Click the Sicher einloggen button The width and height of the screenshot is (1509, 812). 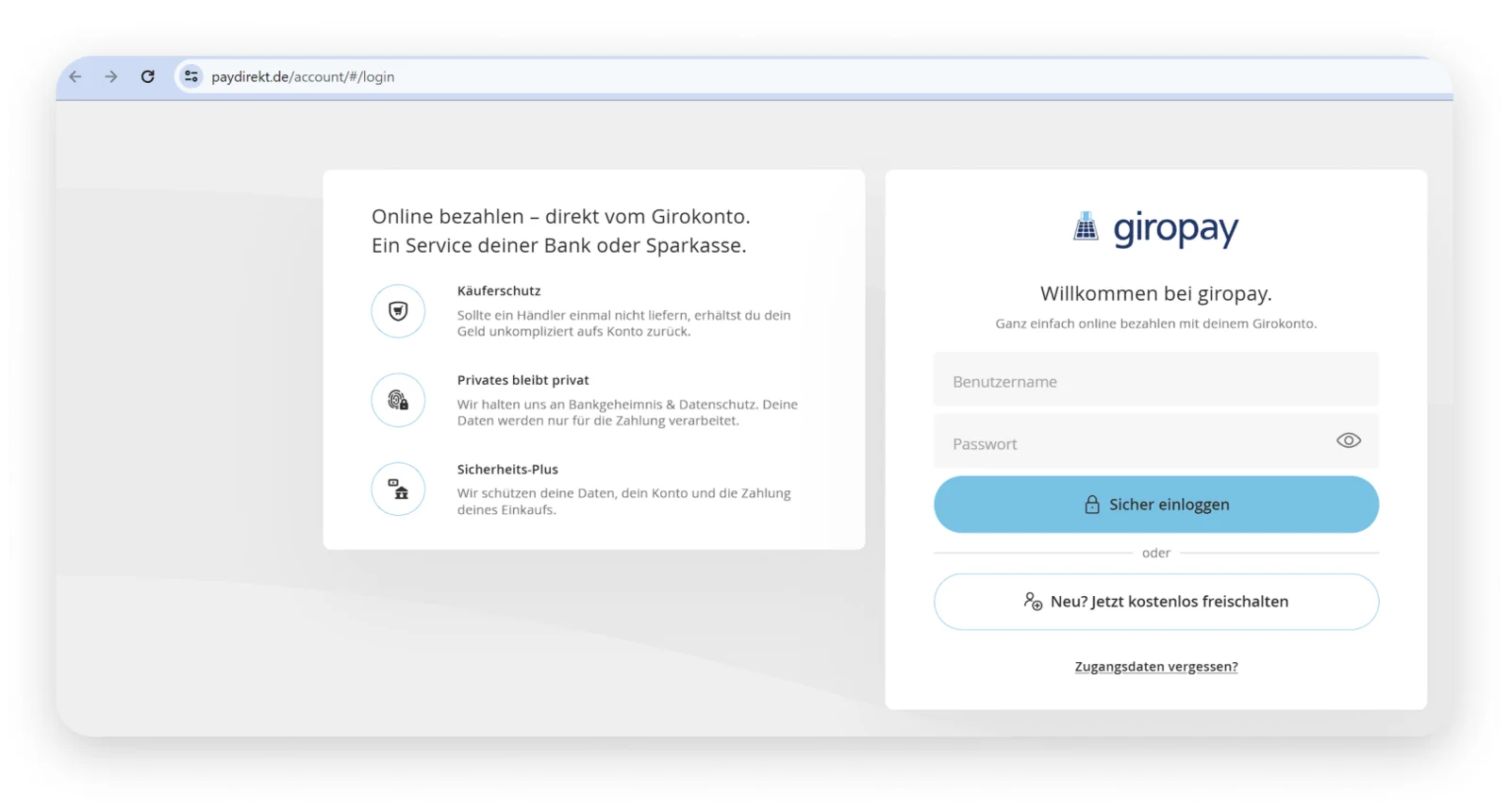(1156, 505)
